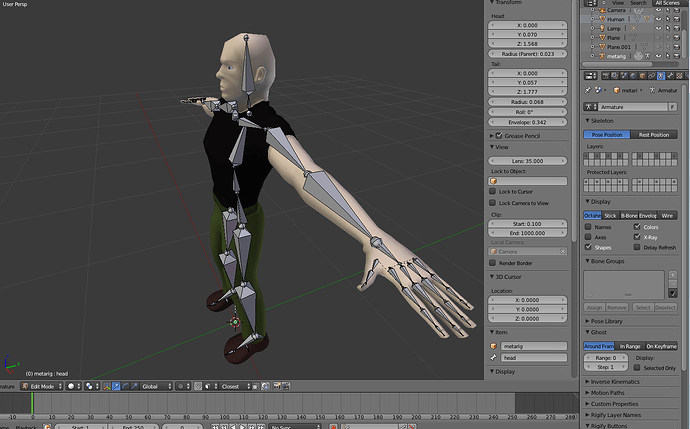The height and width of the screenshot is (429, 690).
Task: Toggle the Colors display checkbox
Action: (637, 227)
